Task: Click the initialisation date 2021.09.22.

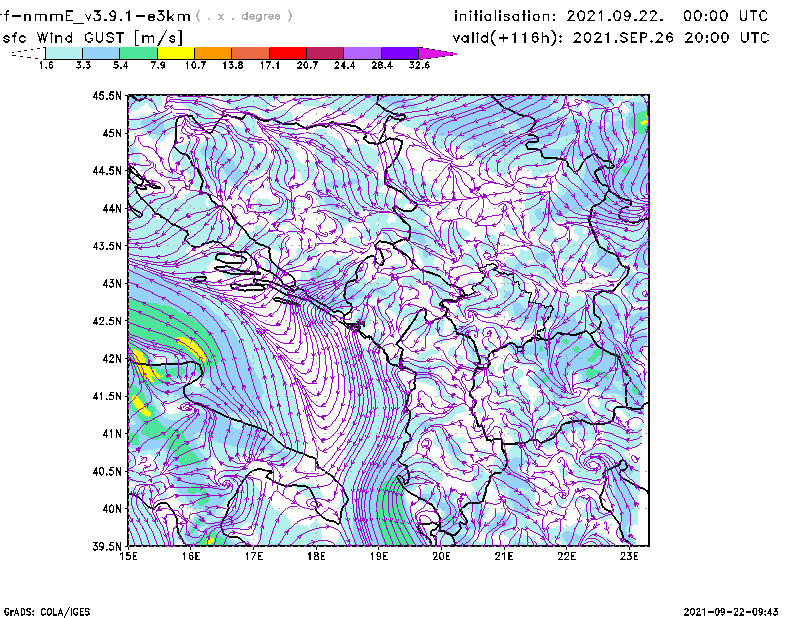Action: (615, 16)
